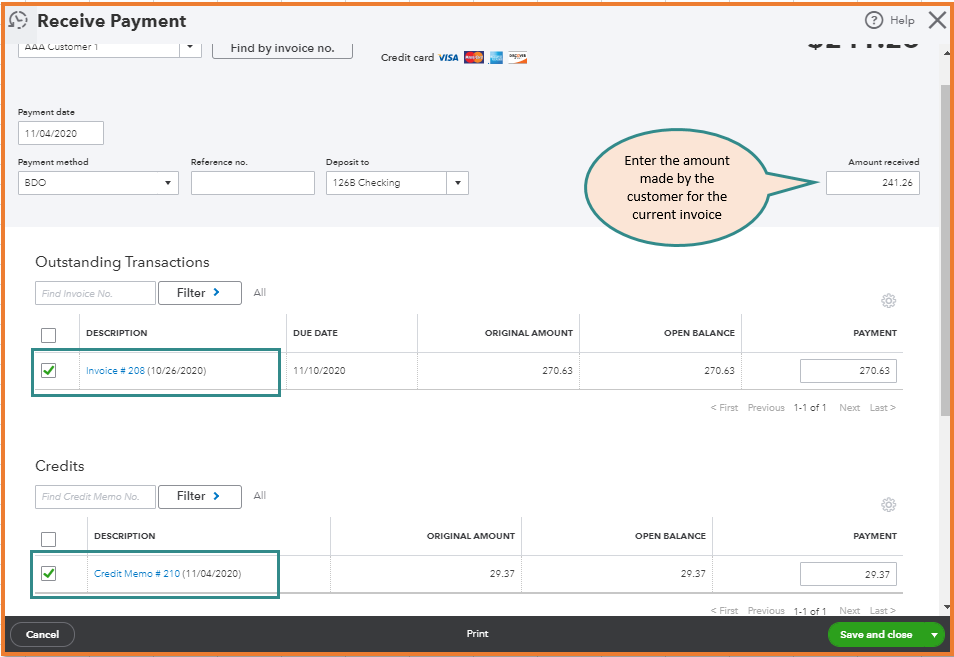Close the Receive Payment window
The image size is (954, 657).
(x=938, y=20)
